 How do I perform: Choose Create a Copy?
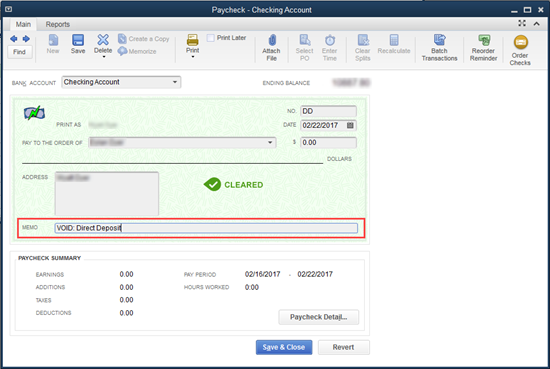pos(143,39)
